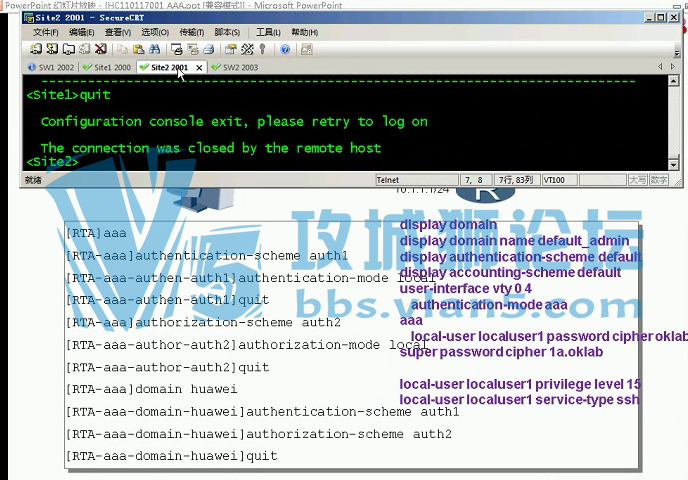Click the grayed SecureFX toolbar icon

(307, 49)
